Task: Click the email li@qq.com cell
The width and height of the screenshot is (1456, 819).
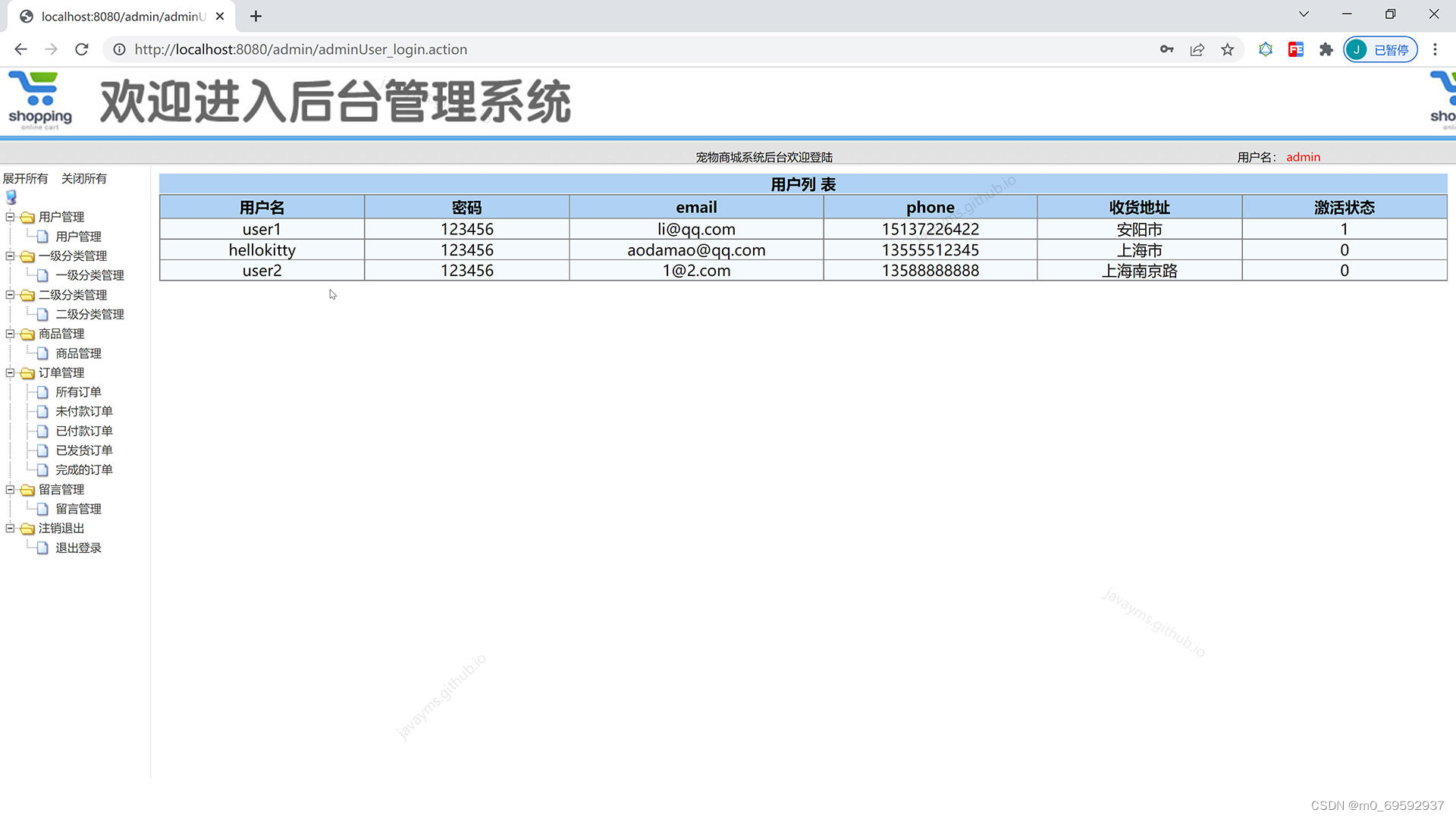Action: pyautogui.click(x=696, y=229)
